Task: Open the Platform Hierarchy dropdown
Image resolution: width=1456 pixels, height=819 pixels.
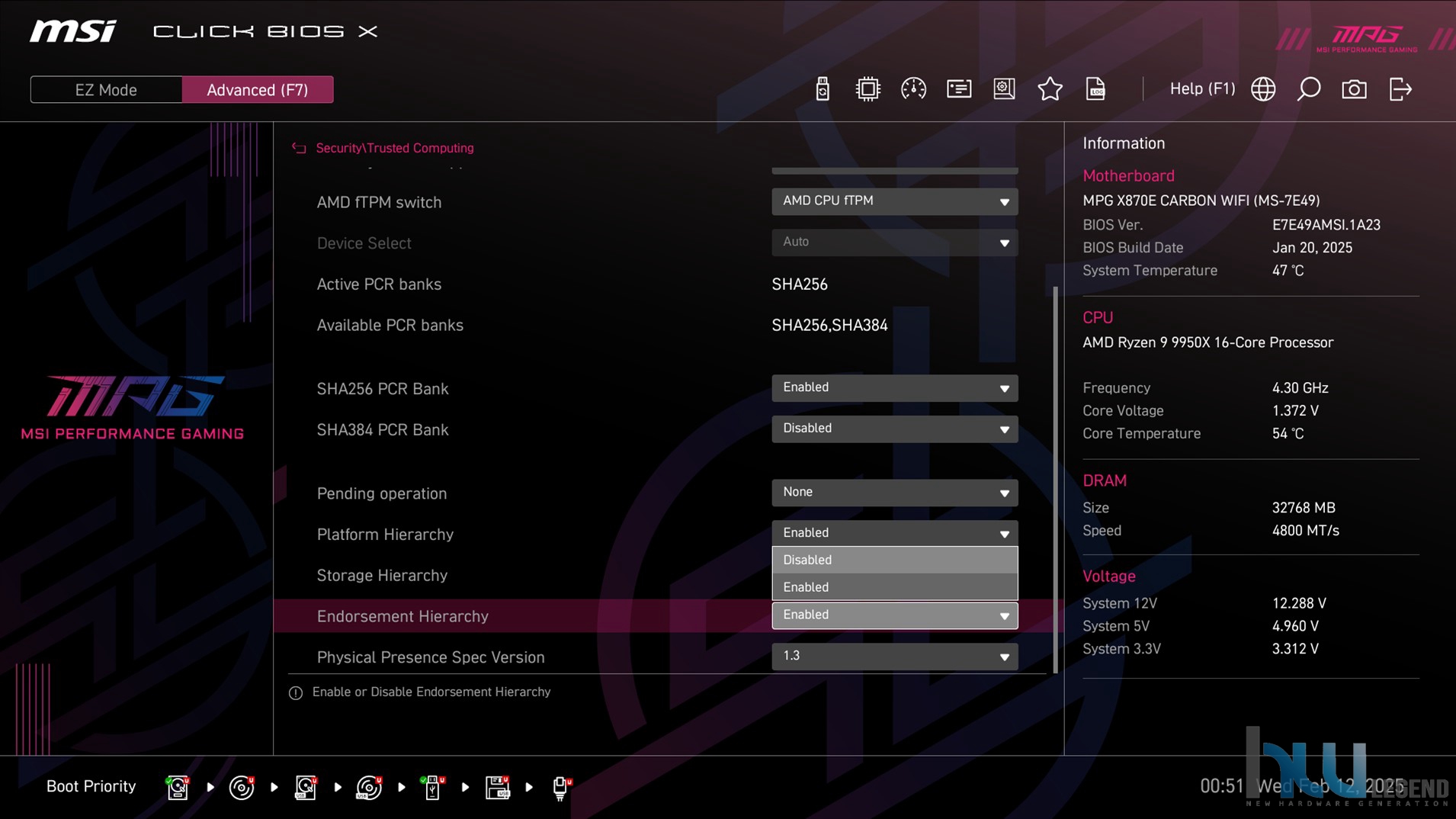Action: coord(894,533)
